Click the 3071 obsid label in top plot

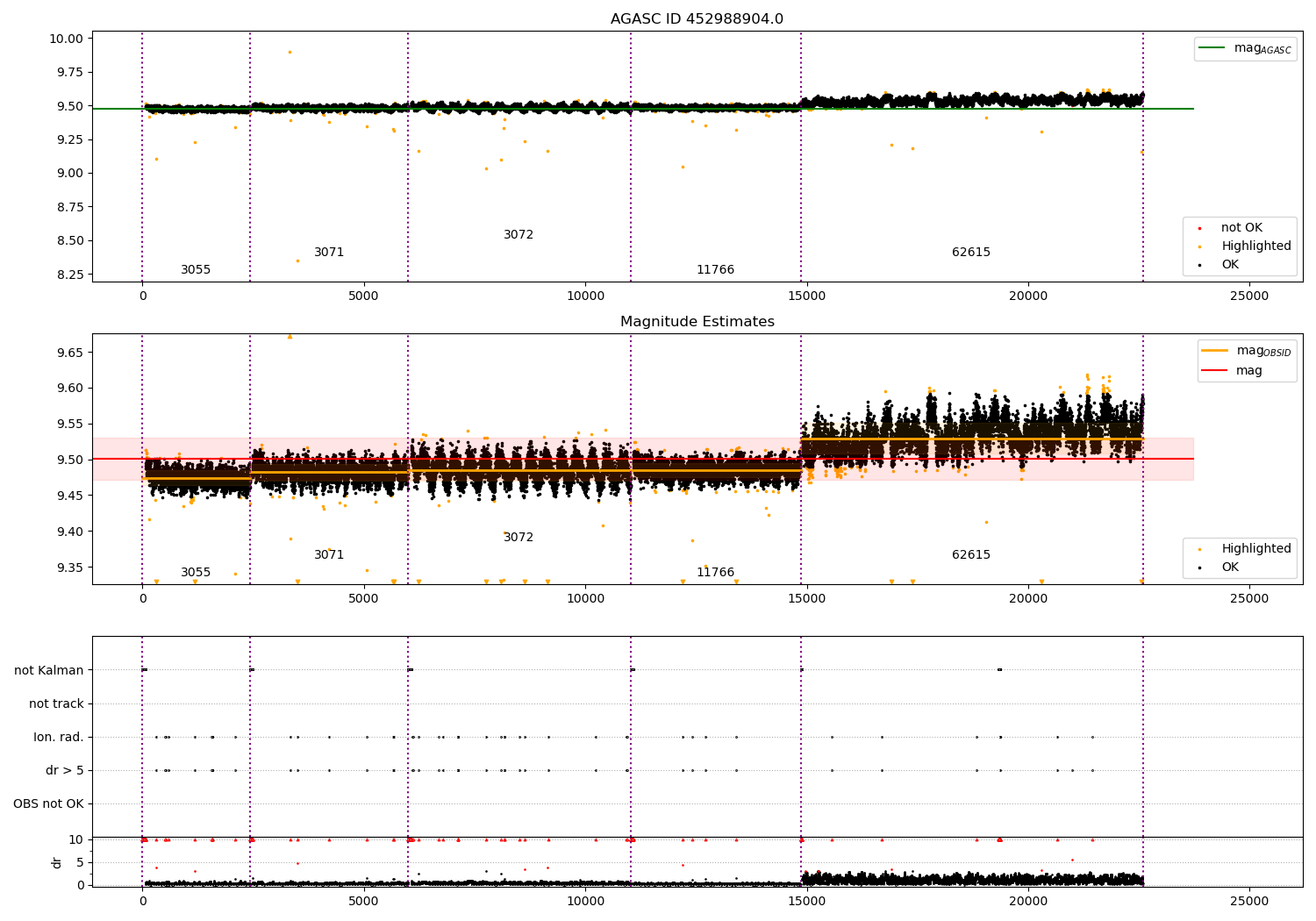(x=329, y=253)
